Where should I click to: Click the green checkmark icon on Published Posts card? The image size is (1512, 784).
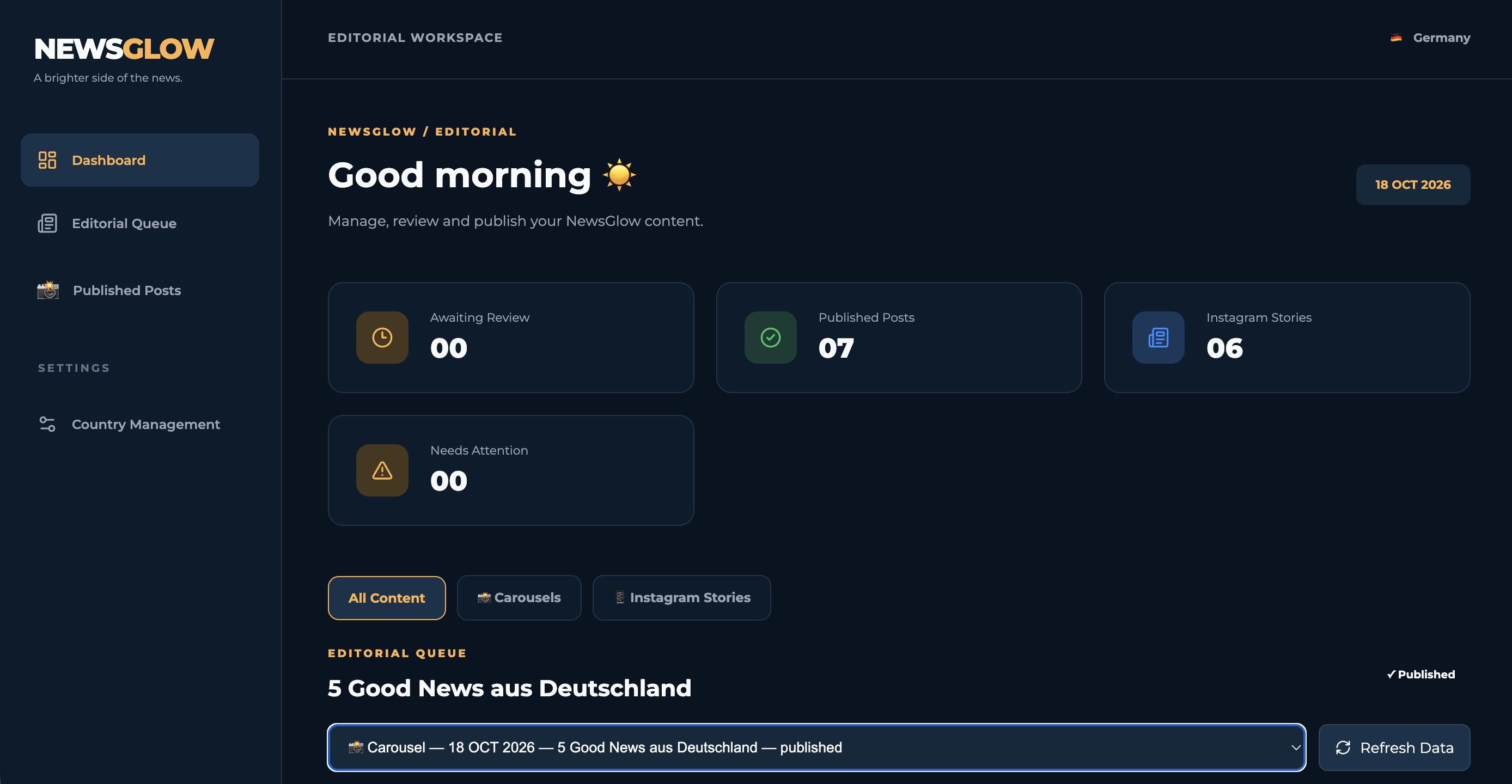pyautogui.click(x=770, y=338)
